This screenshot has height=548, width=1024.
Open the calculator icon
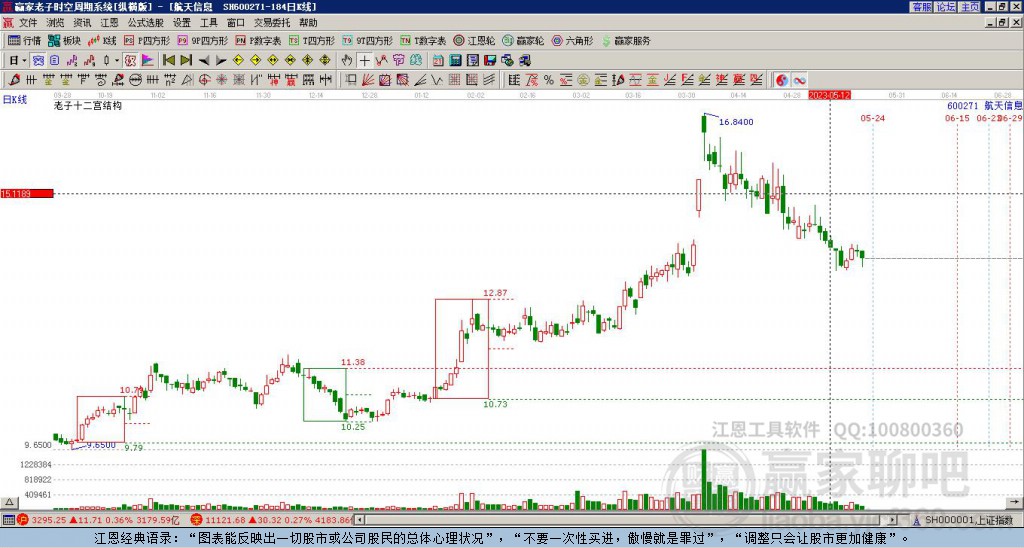(x=455, y=61)
